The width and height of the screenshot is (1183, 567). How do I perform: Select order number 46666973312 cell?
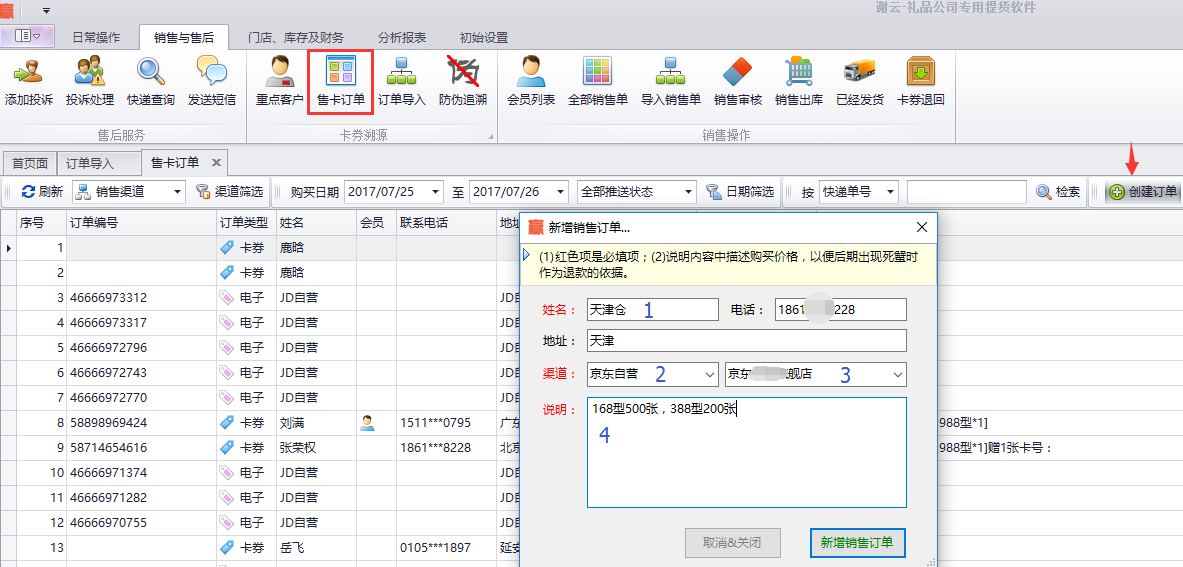tap(142, 298)
